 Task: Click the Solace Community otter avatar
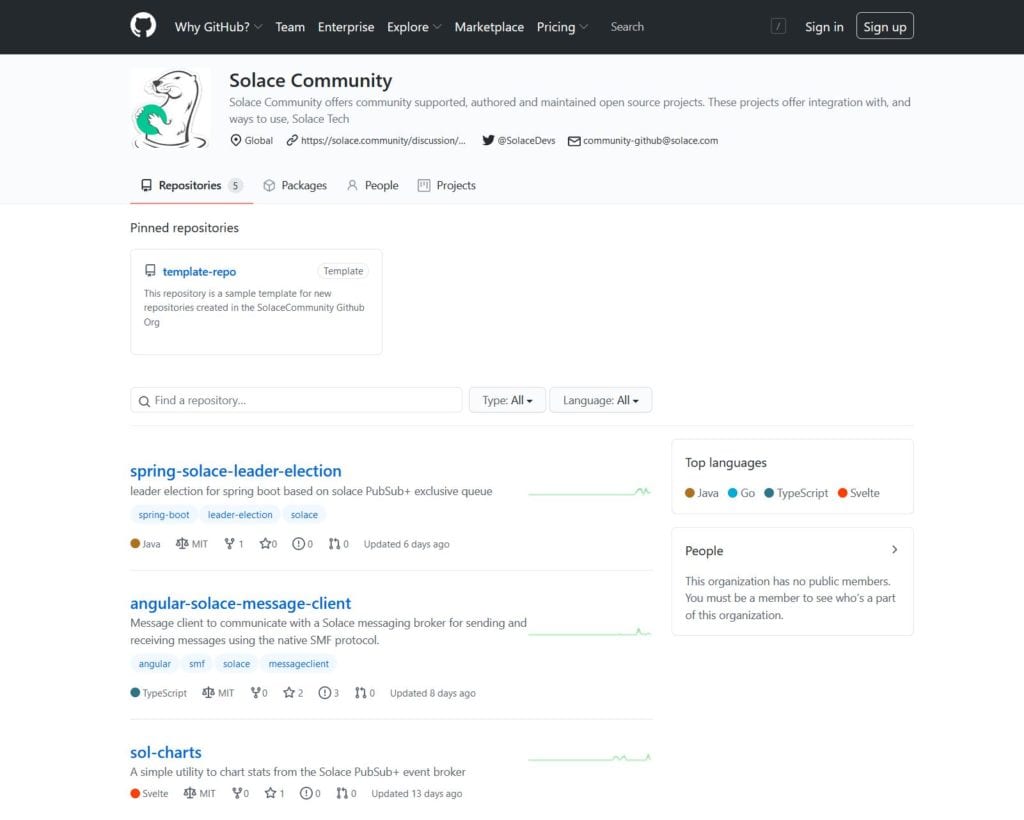170,108
